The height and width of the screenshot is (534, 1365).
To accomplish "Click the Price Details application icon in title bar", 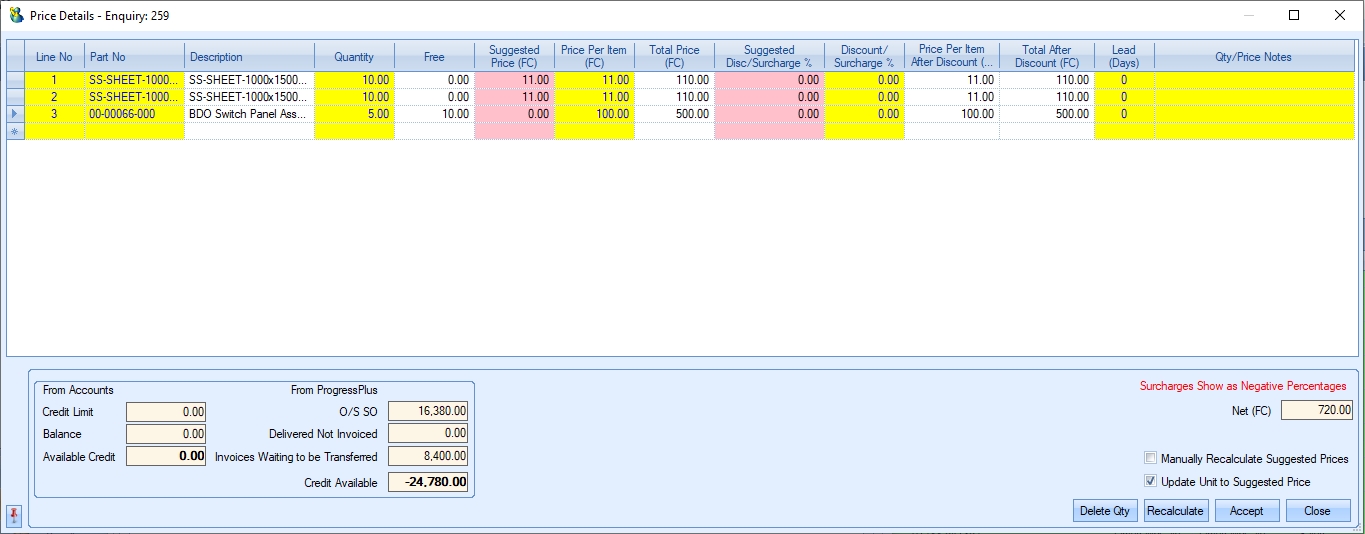I will (x=16, y=15).
